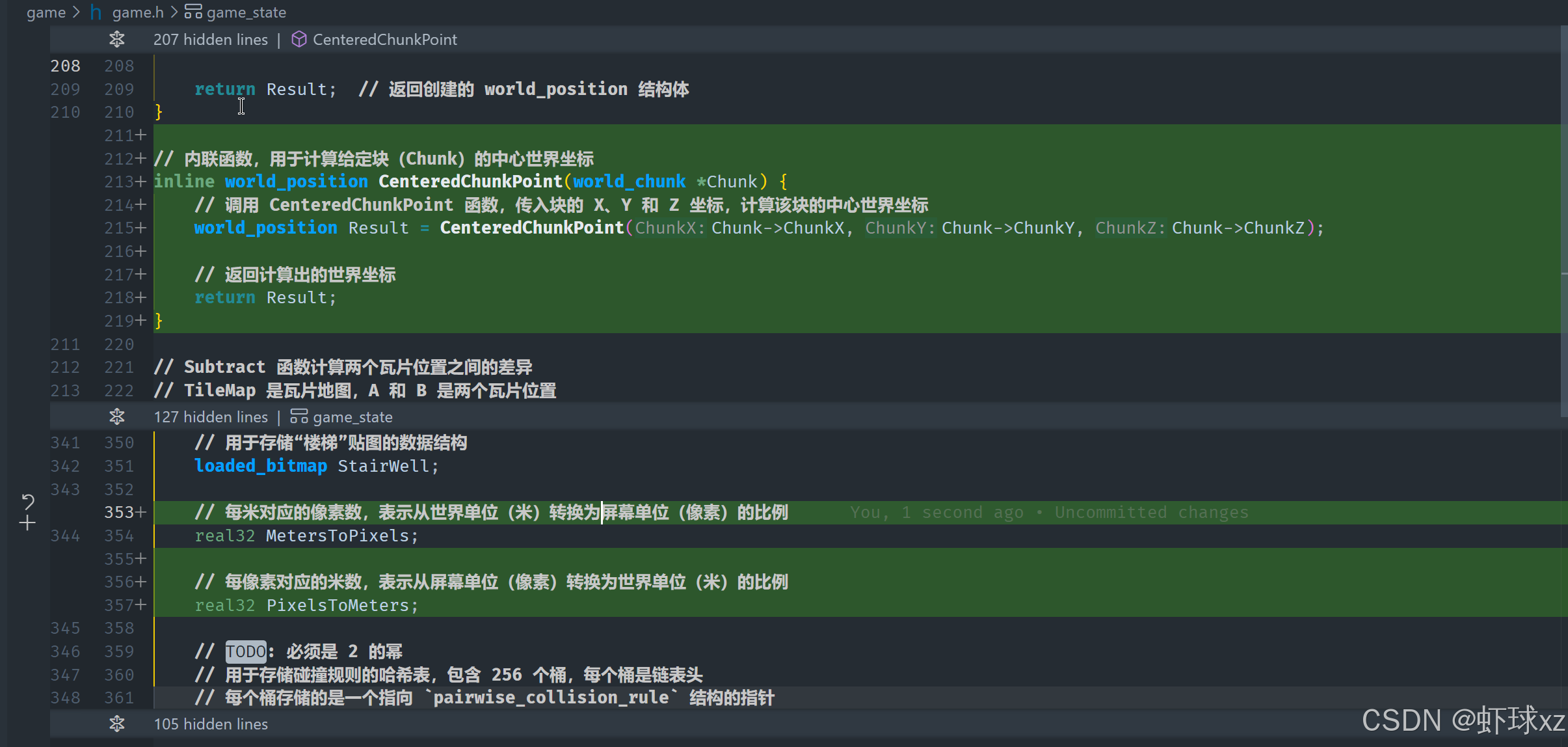Show the 207 hidden lines
Screen dimensions: 1568x747
pyautogui.click(x=211, y=40)
